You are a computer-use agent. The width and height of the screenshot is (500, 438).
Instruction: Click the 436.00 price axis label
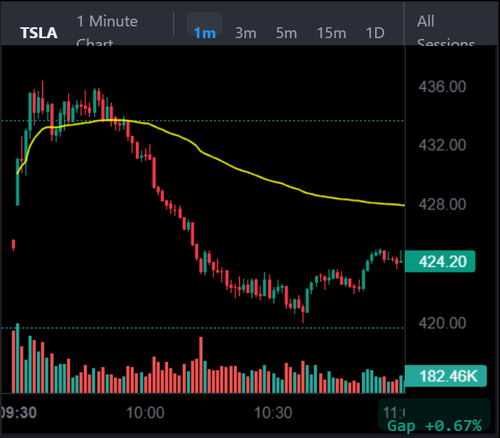pyautogui.click(x=442, y=87)
